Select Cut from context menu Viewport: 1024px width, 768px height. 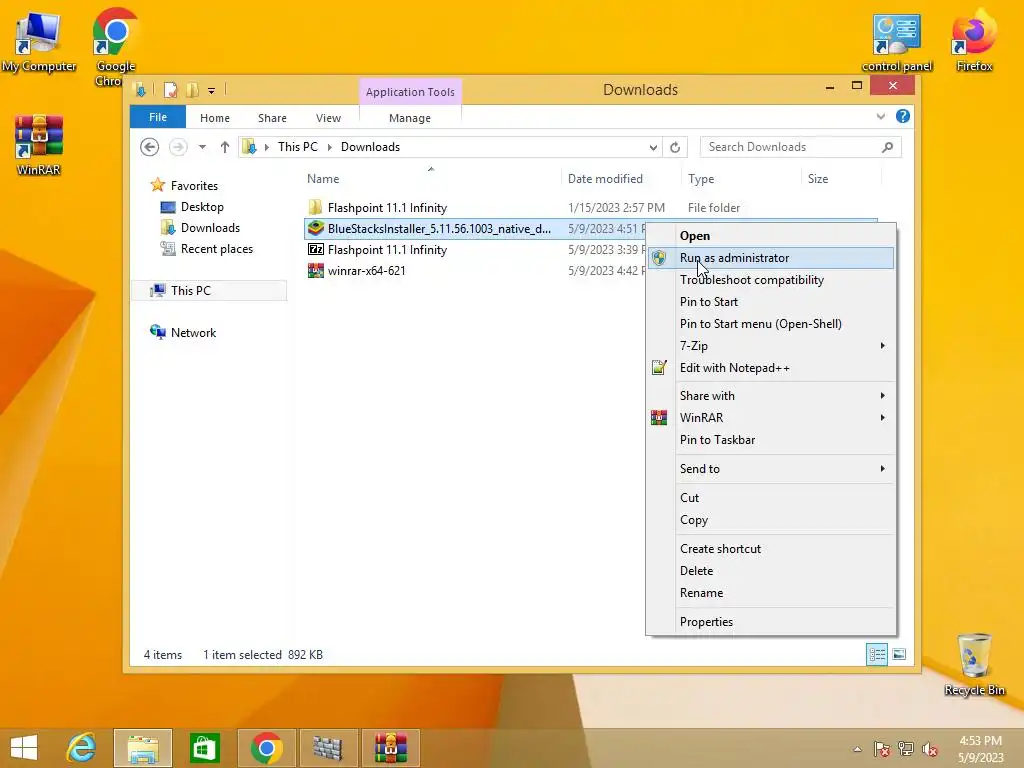771,498
